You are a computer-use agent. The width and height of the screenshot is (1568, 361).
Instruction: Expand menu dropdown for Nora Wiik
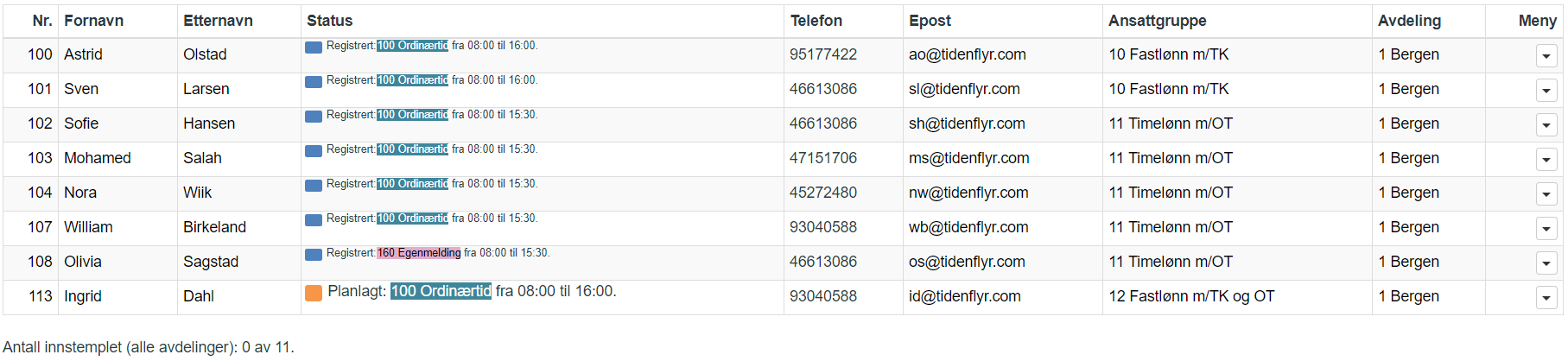point(1546,194)
